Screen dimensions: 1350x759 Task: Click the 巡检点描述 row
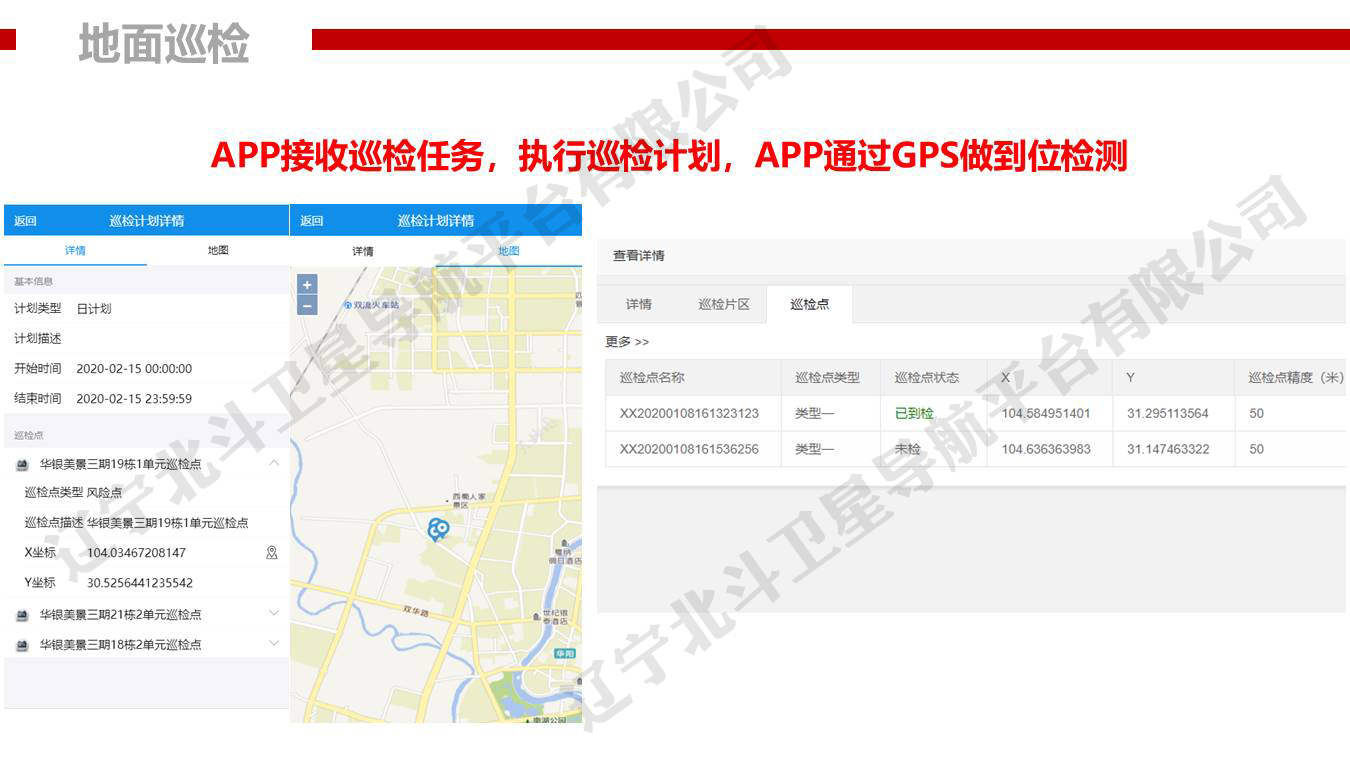point(146,523)
